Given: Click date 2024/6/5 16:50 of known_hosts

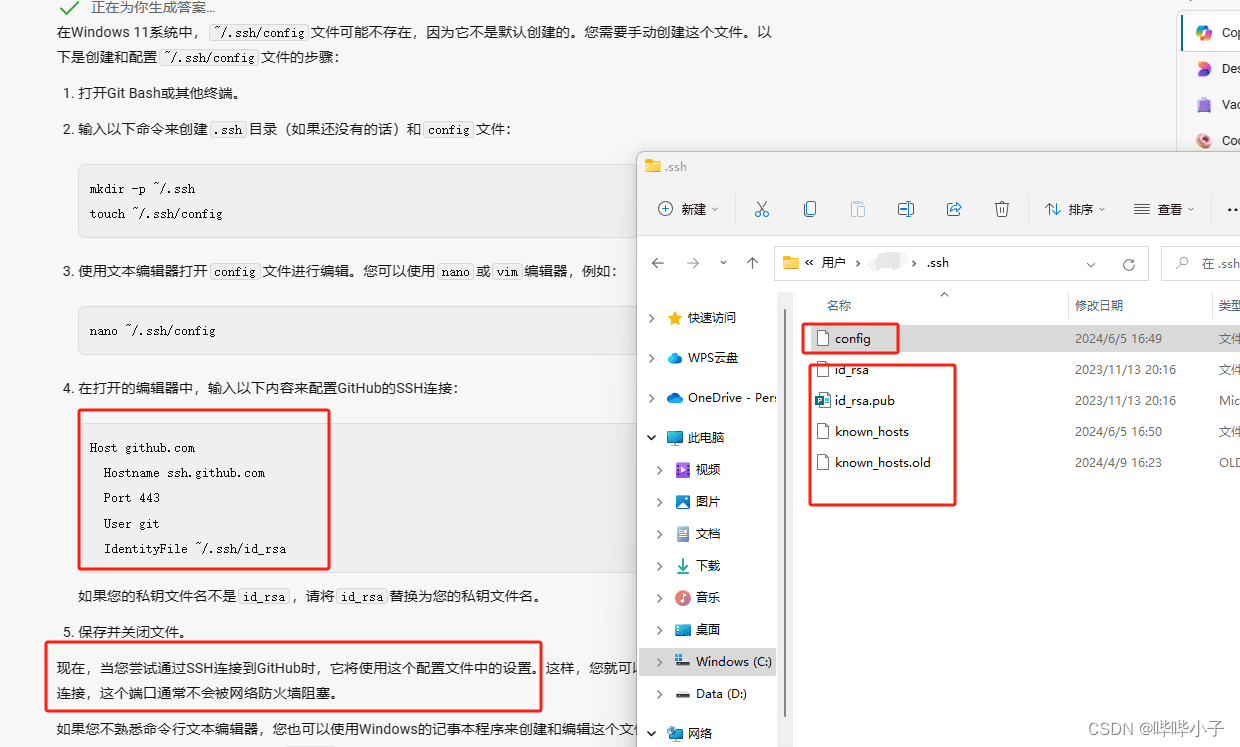Looking at the screenshot, I should coord(1118,432).
